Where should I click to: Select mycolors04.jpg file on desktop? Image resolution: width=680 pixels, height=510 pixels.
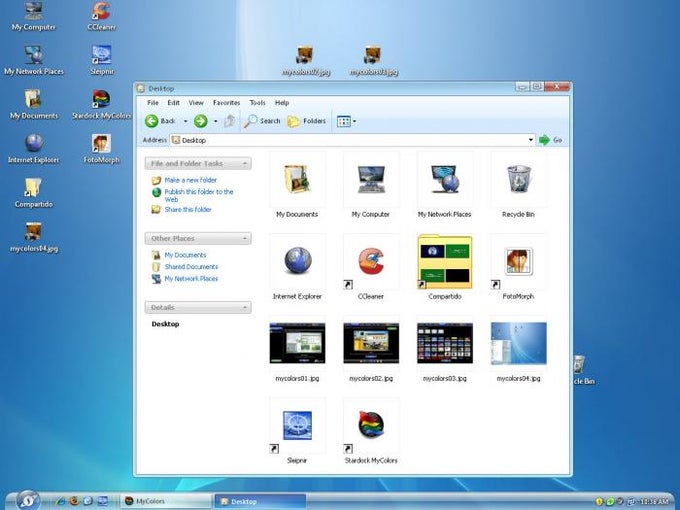[x=34, y=237]
